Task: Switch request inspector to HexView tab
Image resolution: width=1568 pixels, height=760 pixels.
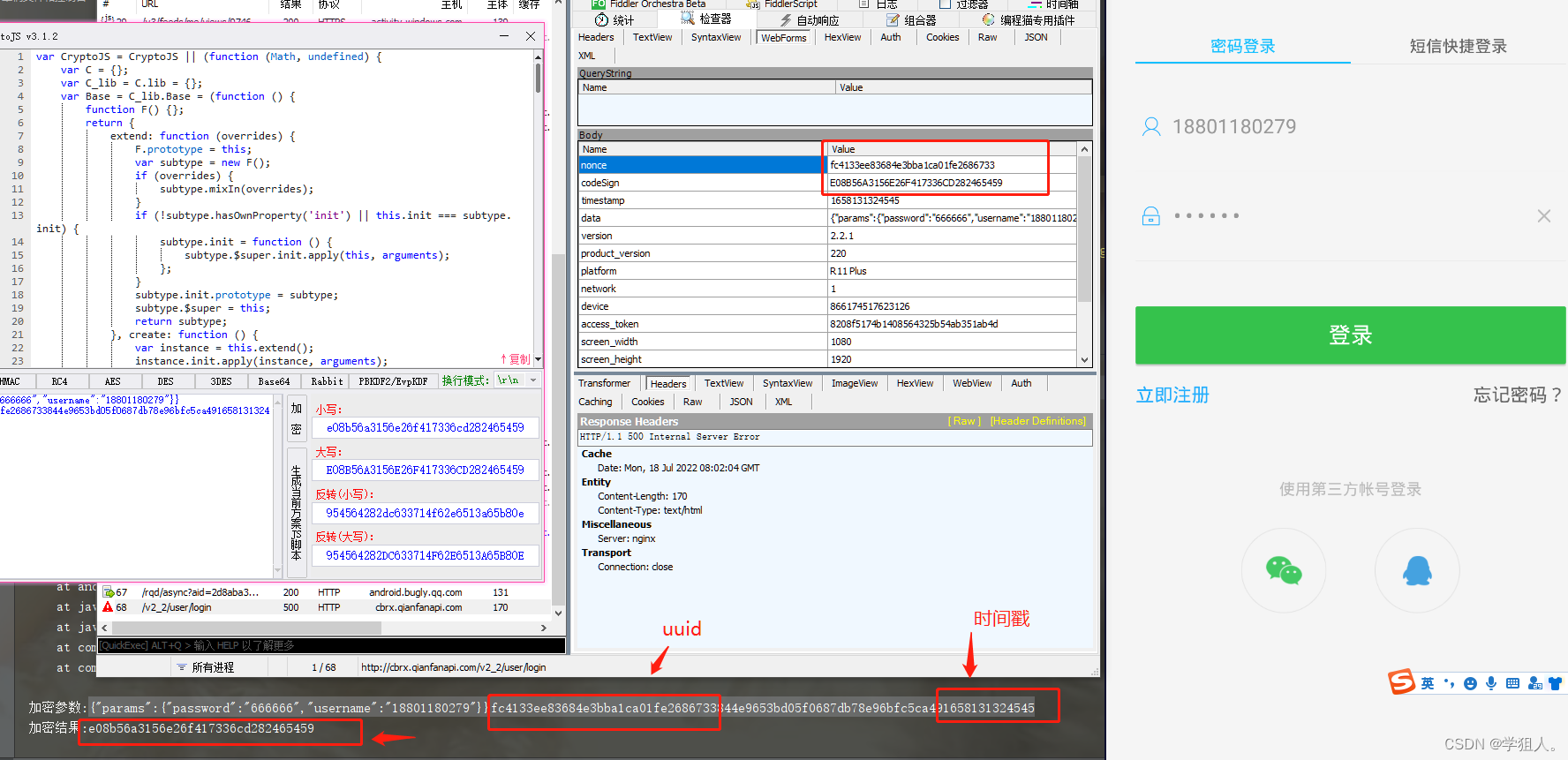Action: (x=842, y=37)
